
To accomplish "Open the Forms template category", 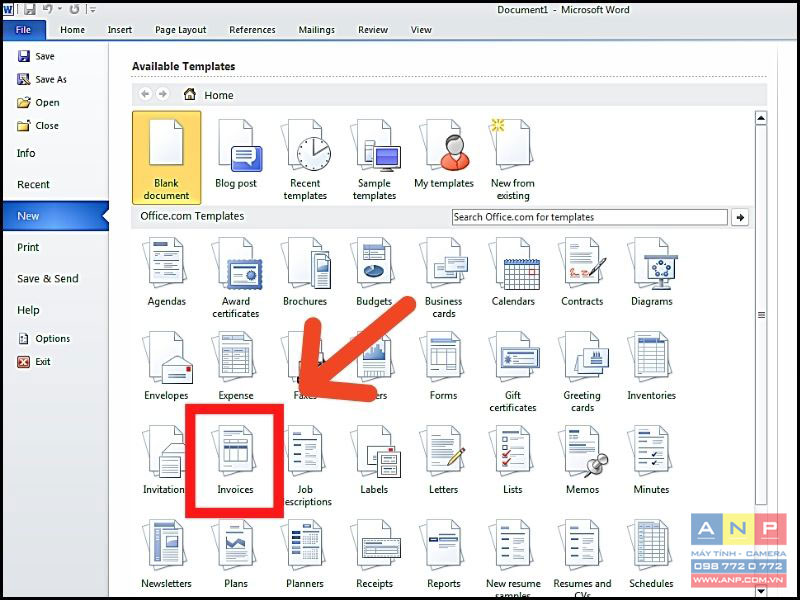I will [x=443, y=366].
